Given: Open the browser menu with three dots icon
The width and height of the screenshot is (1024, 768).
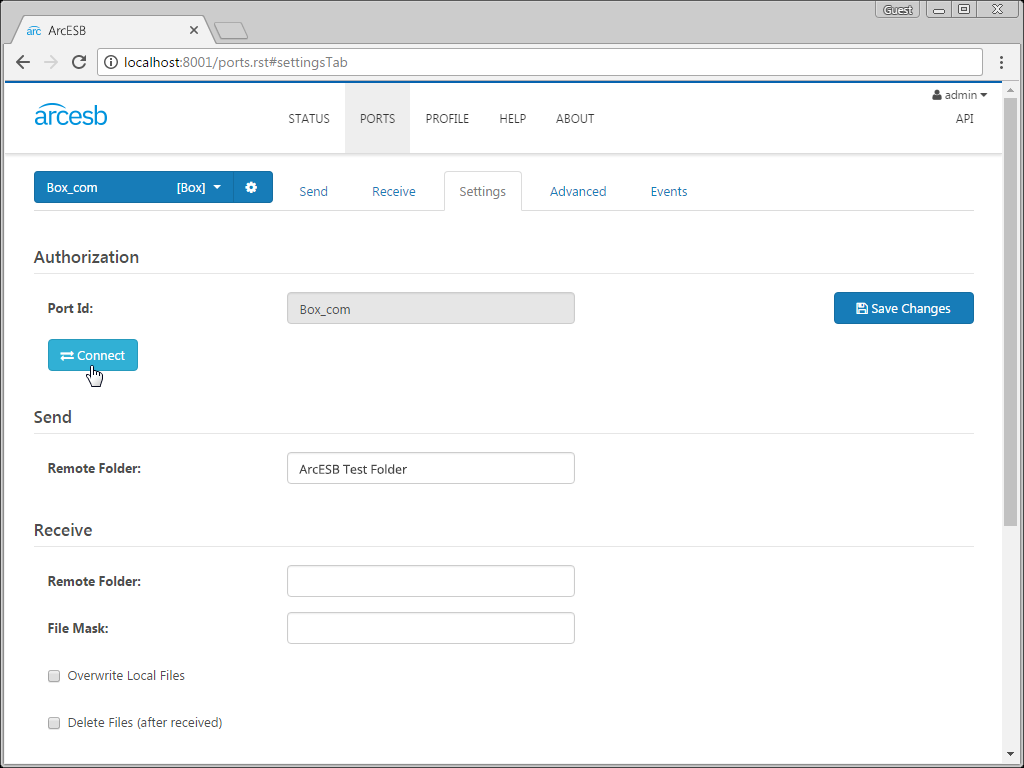Looking at the screenshot, I should coord(1002,61).
